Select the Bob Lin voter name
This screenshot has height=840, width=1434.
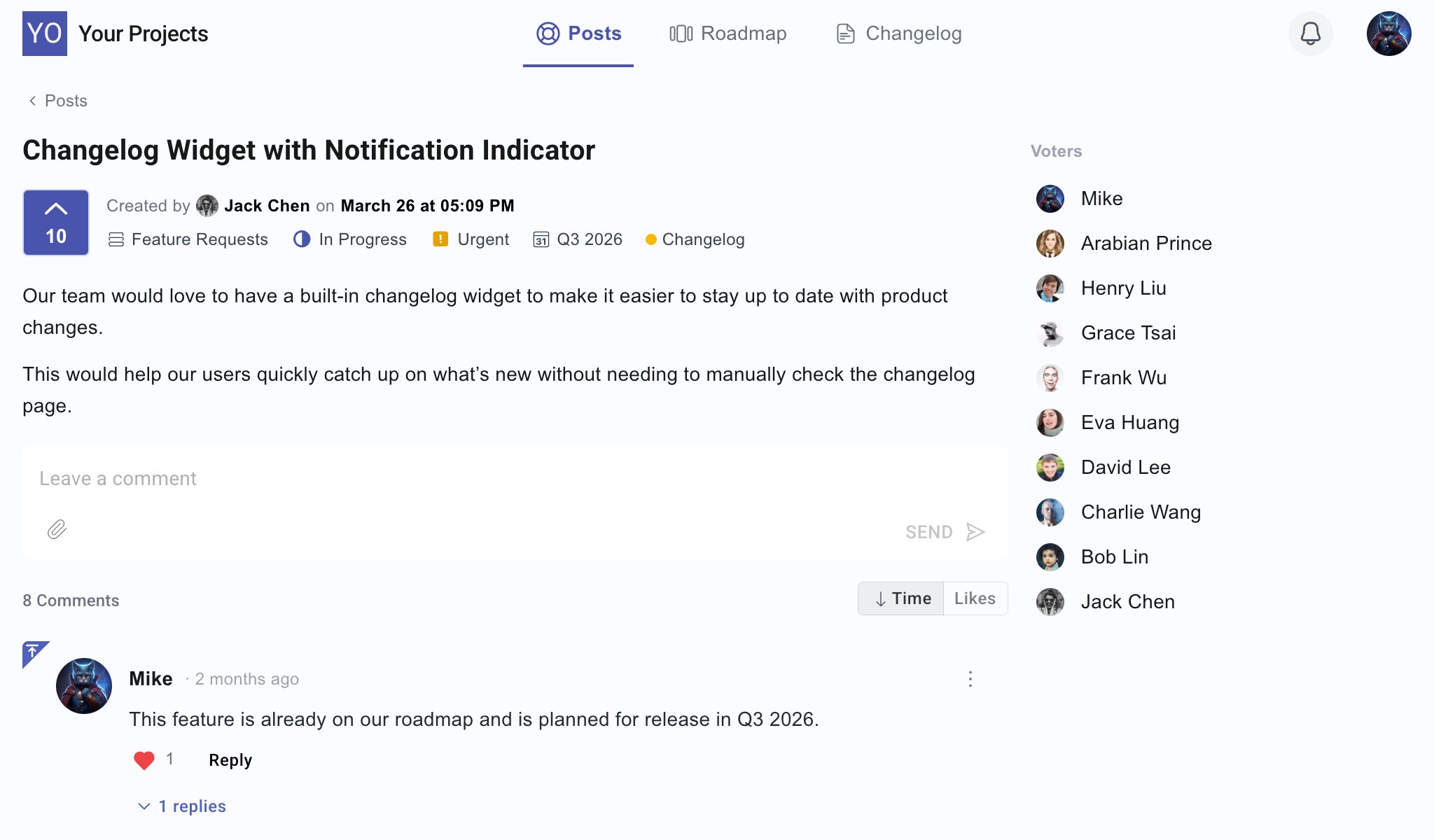click(1115, 557)
